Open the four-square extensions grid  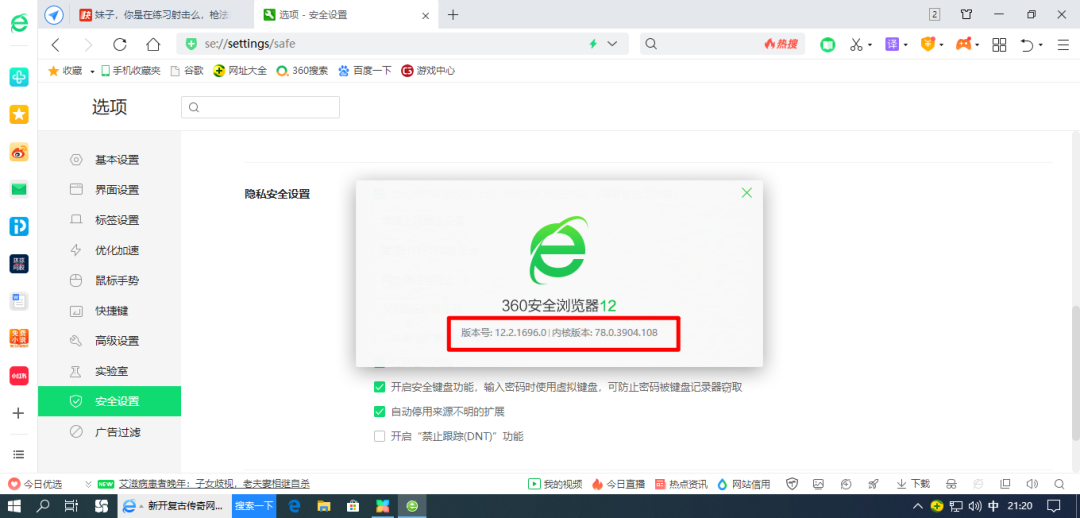tap(999, 45)
